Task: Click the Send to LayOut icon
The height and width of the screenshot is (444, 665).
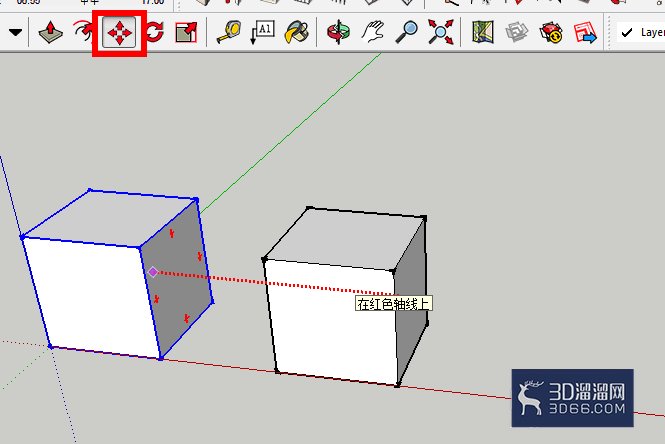Action: 585,32
